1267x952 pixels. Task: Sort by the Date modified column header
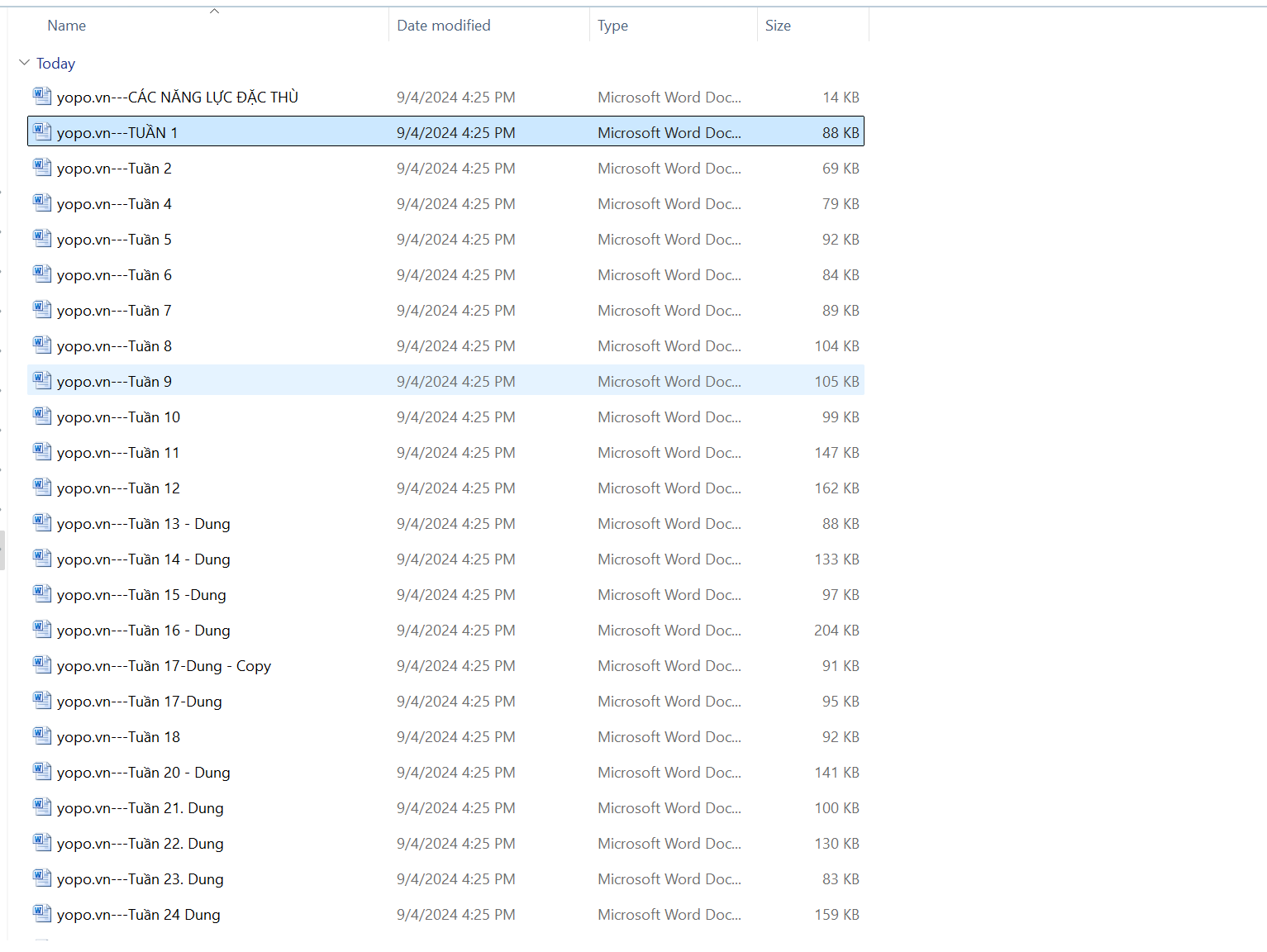tap(444, 26)
